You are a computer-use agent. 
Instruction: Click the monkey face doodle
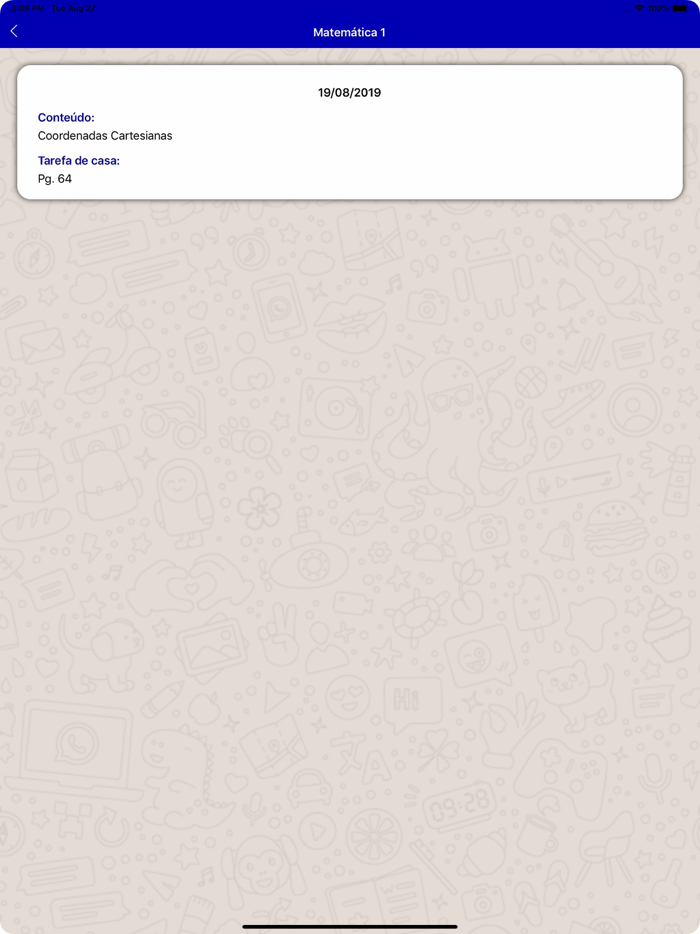pyautogui.click(x=259, y=865)
